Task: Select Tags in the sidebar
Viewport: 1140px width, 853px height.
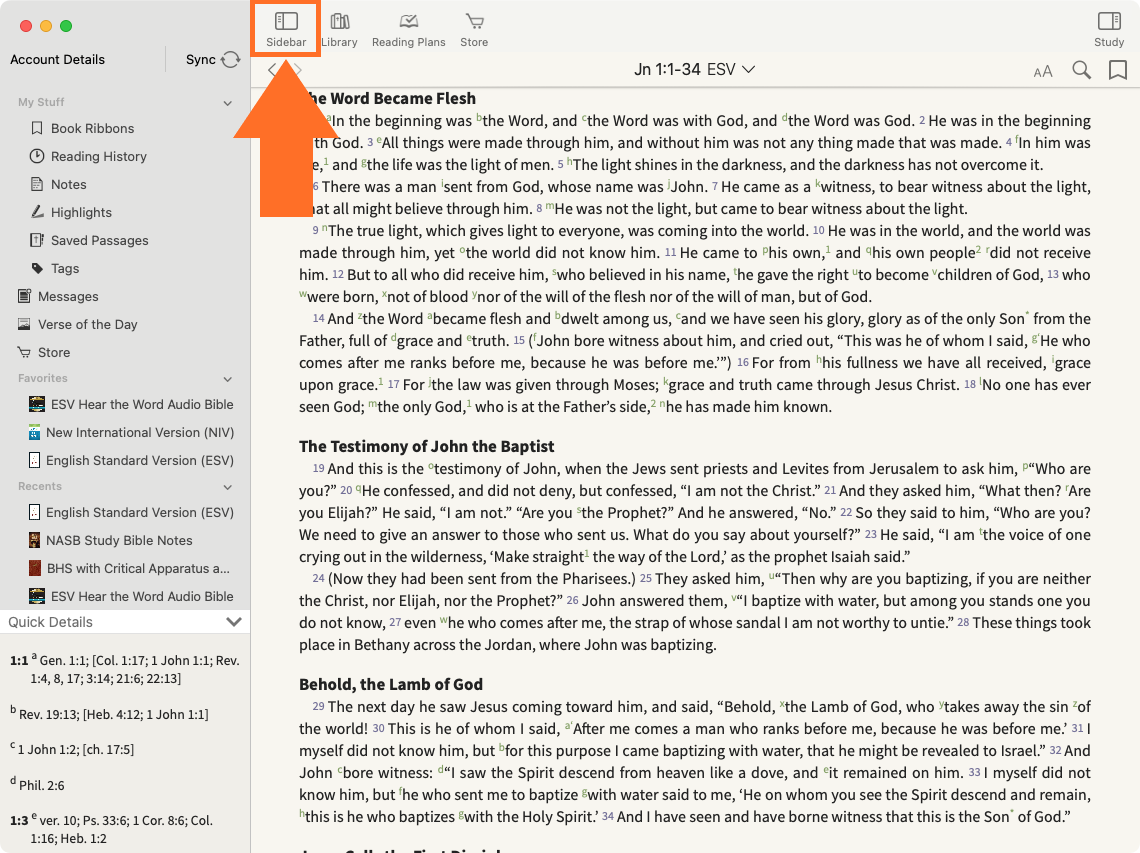Action: pyautogui.click(x=65, y=268)
